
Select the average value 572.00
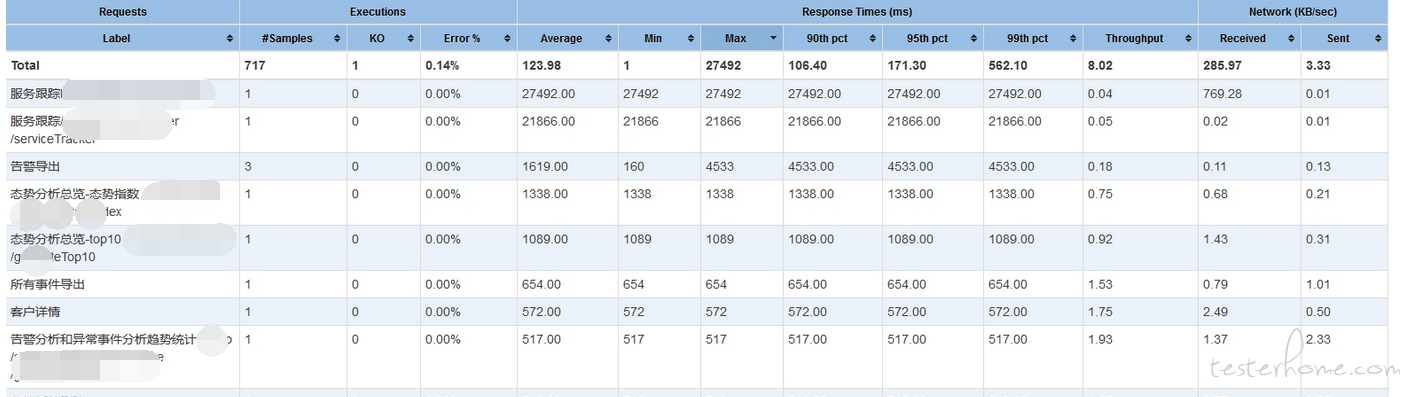541,312
